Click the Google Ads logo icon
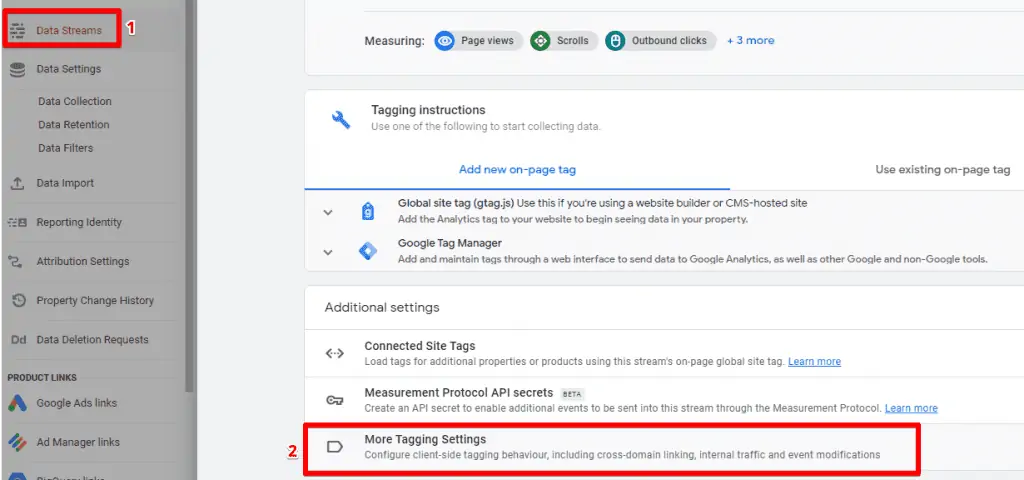1024x480 pixels. [x=18, y=403]
